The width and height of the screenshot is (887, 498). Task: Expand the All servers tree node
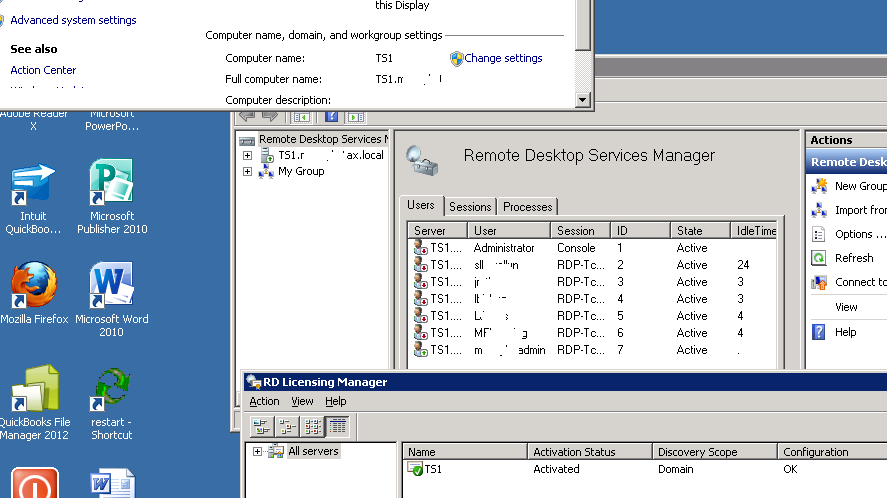[x=258, y=452]
